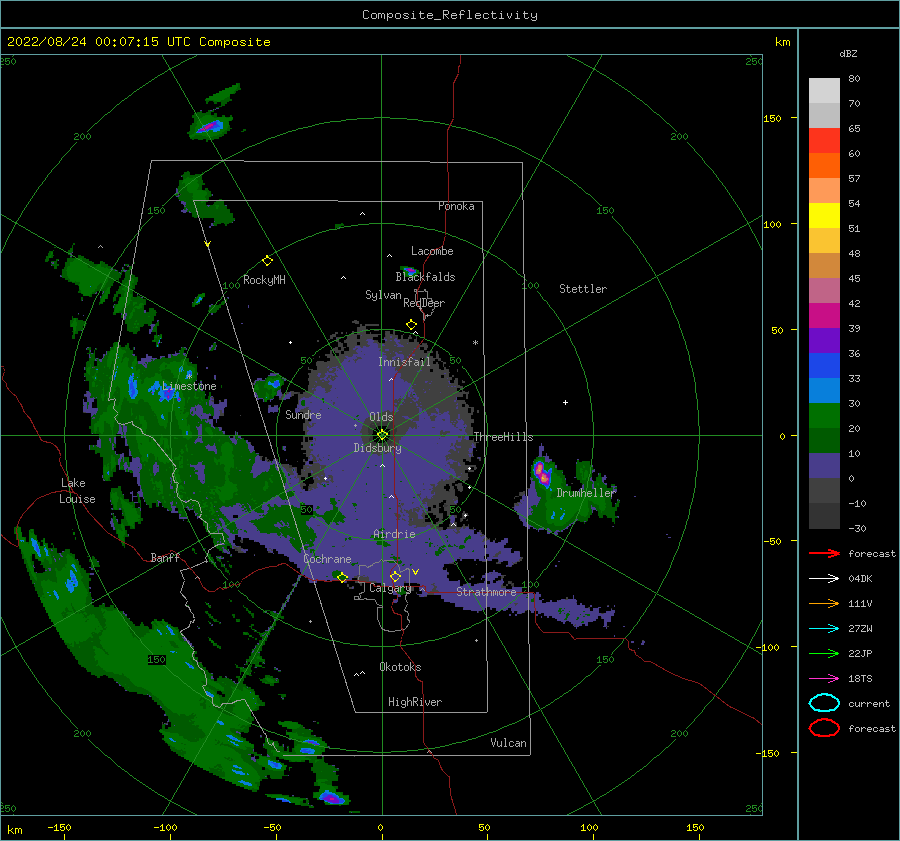Click the Airdrie city label
The image size is (900, 841).
394,534
